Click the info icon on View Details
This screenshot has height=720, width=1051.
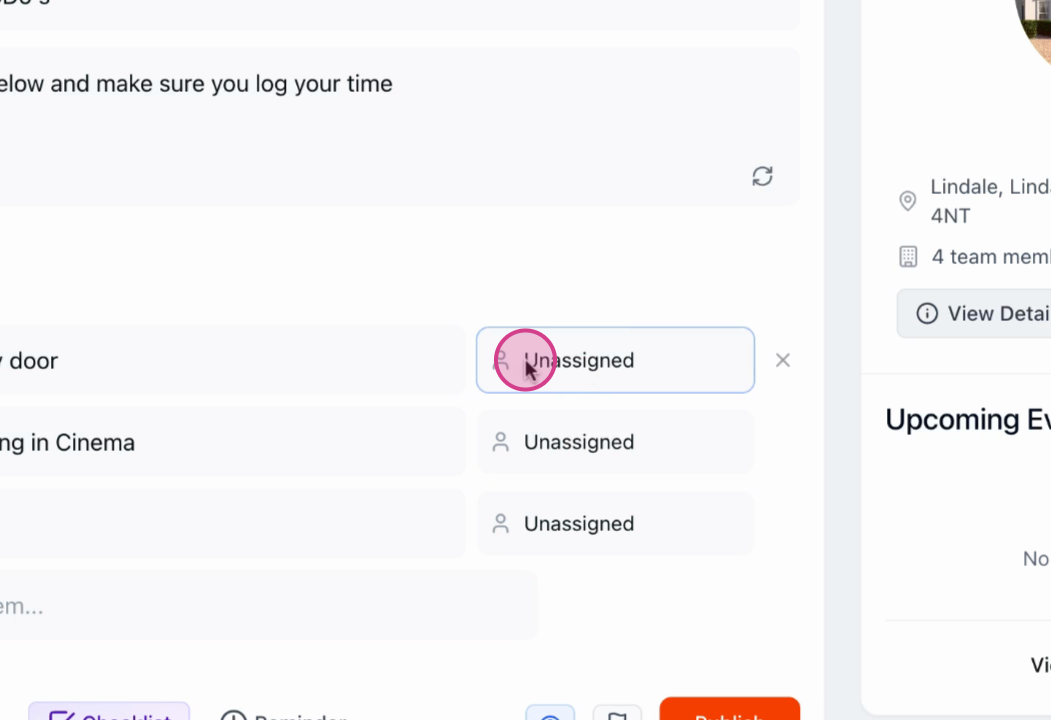[x=927, y=313]
